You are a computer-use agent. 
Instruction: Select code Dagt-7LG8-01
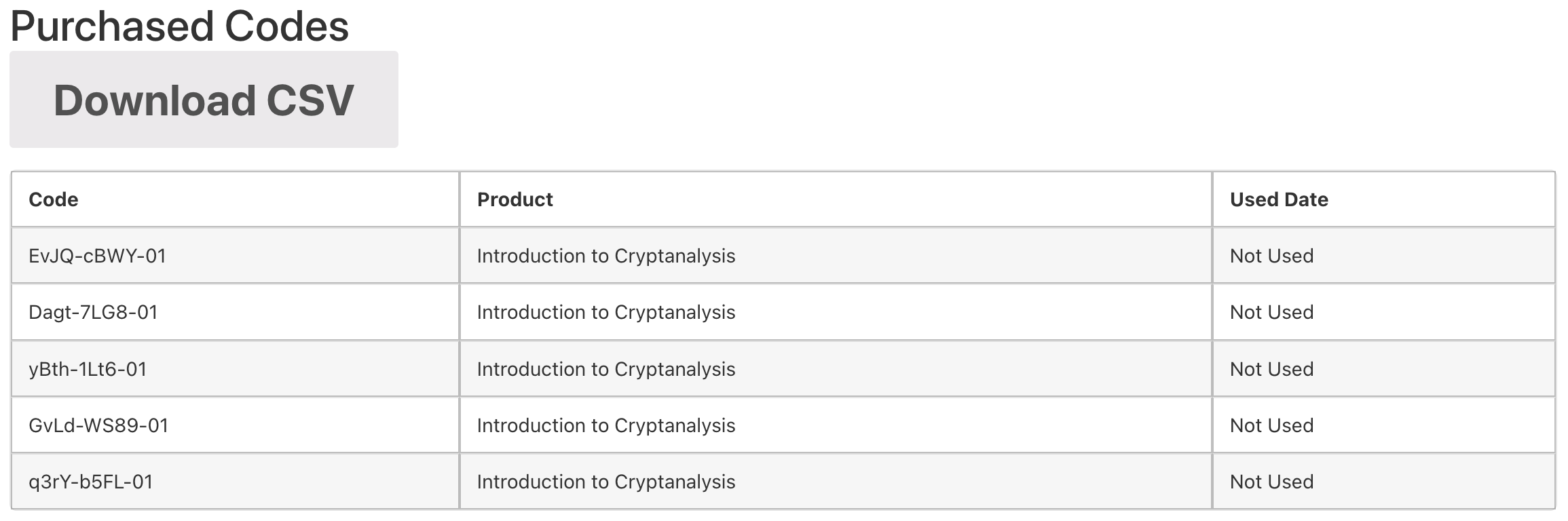[93, 312]
